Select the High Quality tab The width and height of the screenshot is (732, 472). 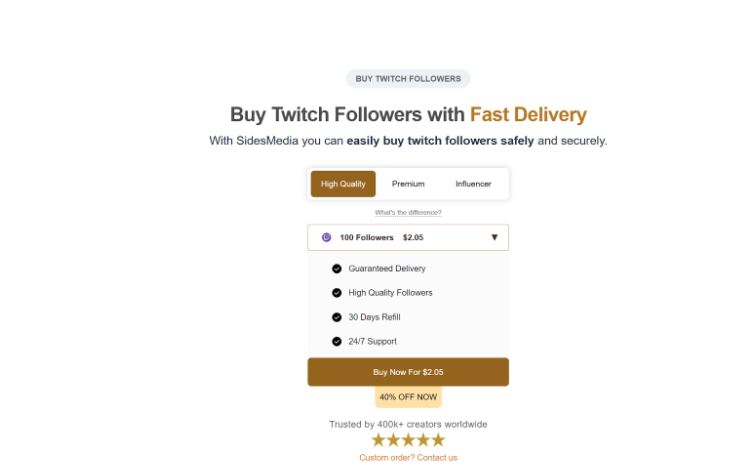tap(343, 184)
